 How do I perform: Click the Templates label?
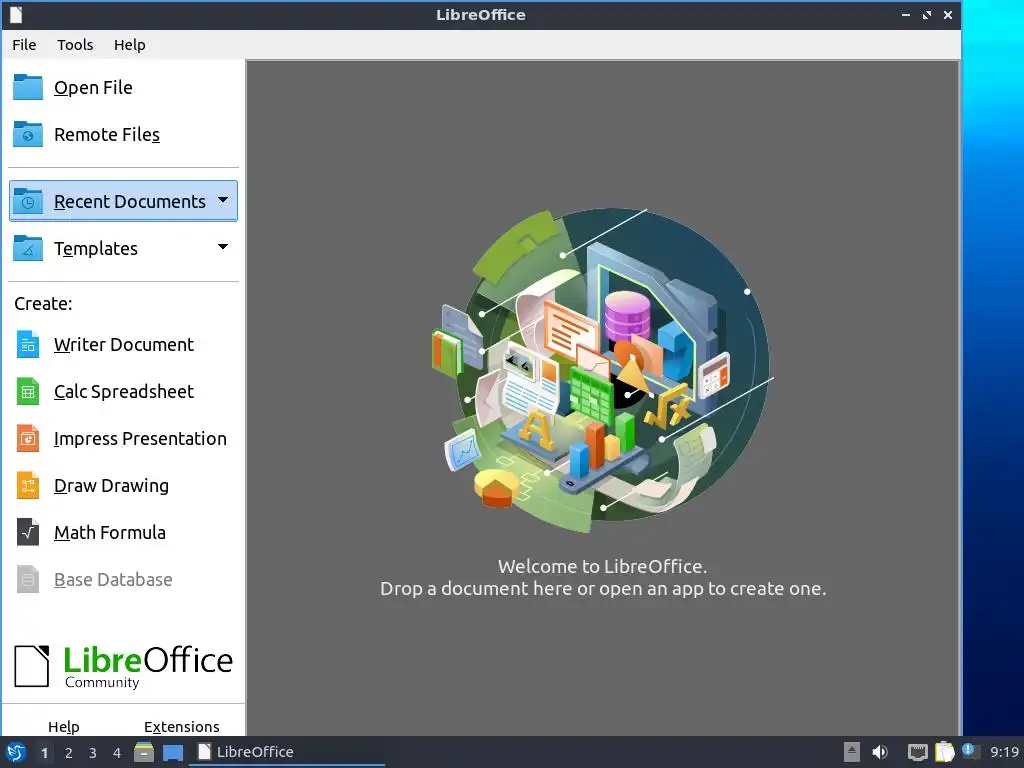pos(96,249)
